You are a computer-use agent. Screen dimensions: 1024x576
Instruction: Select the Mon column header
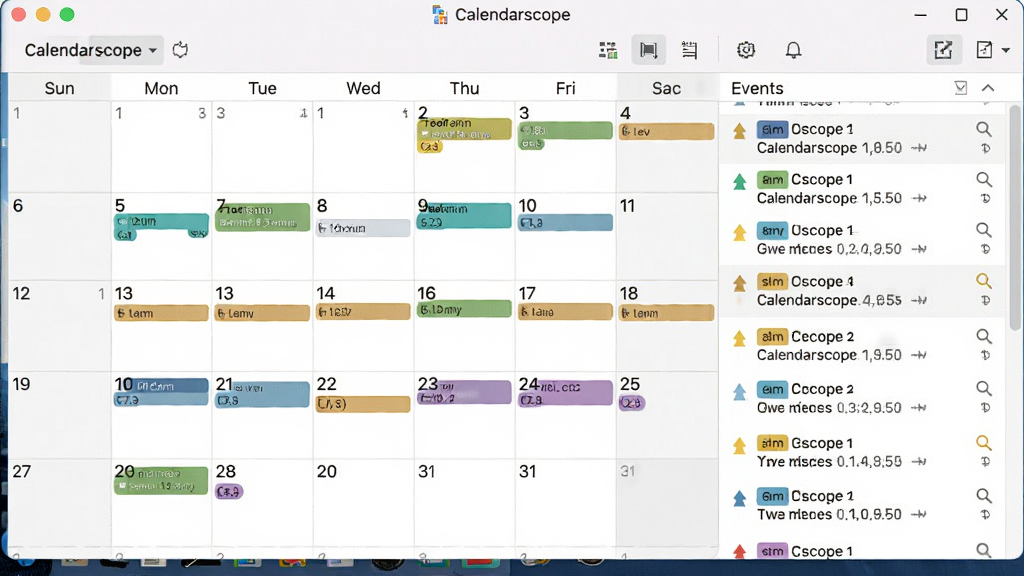[x=161, y=88]
